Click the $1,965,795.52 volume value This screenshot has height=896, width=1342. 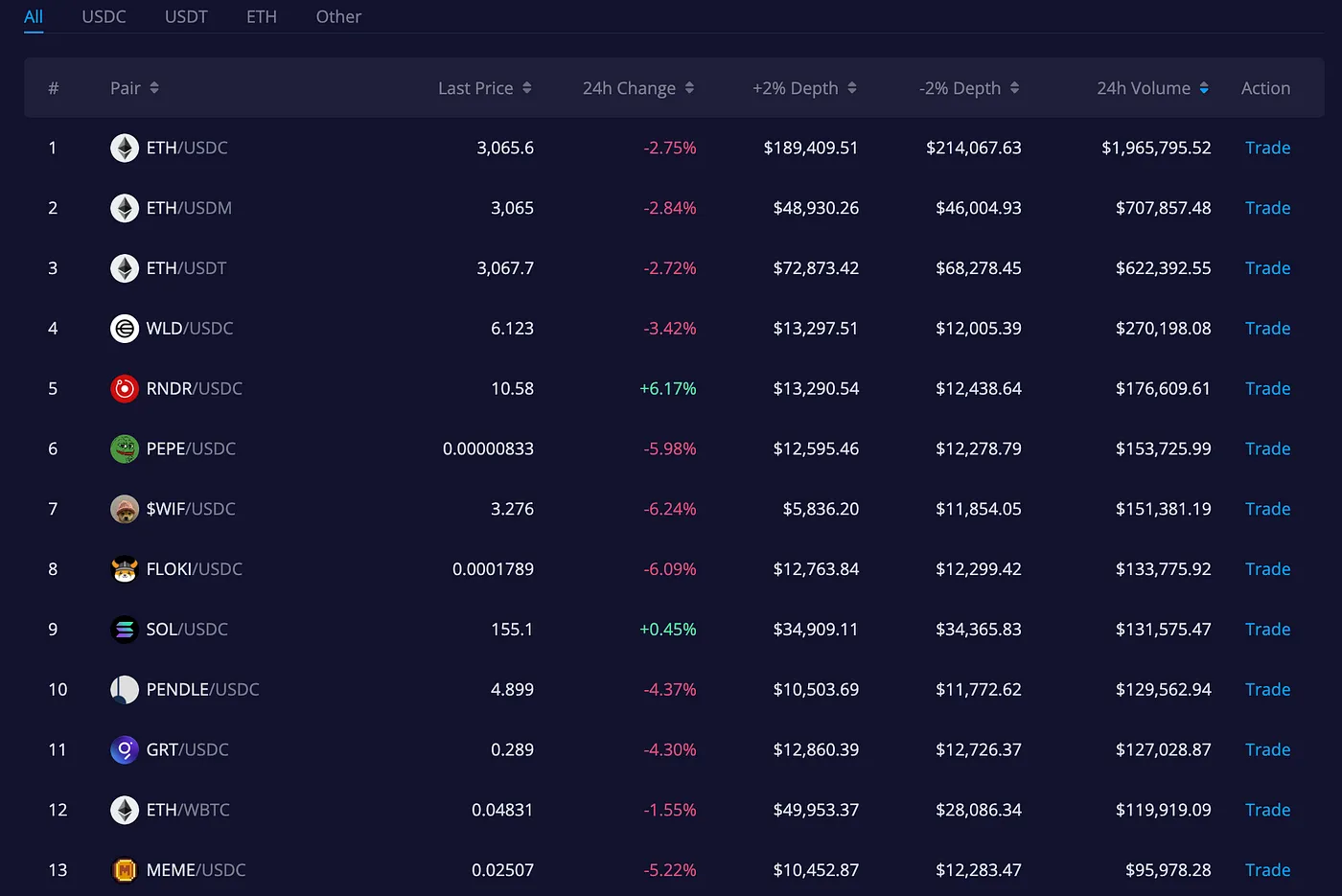(1156, 148)
